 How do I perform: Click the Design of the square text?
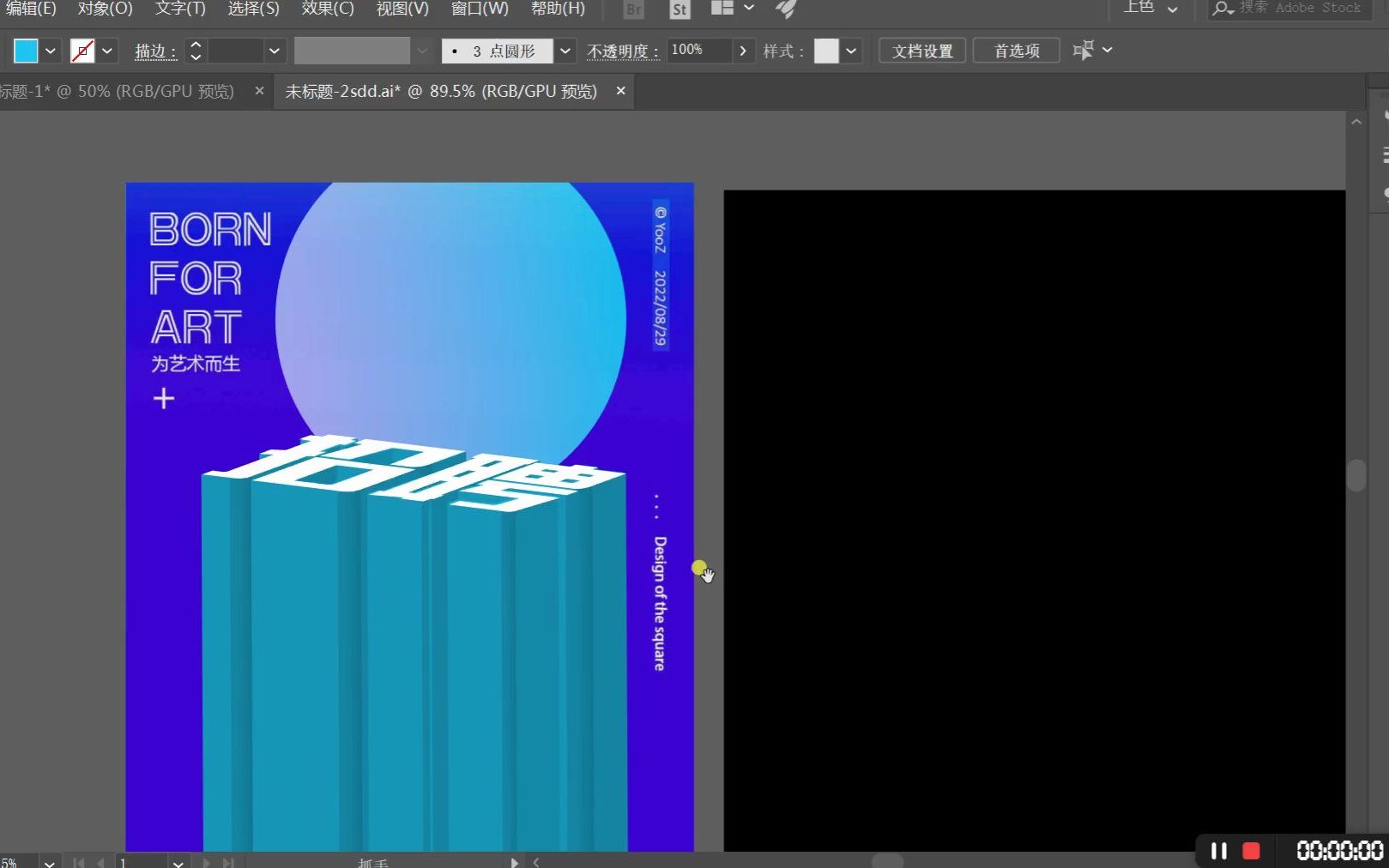(659, 603)
